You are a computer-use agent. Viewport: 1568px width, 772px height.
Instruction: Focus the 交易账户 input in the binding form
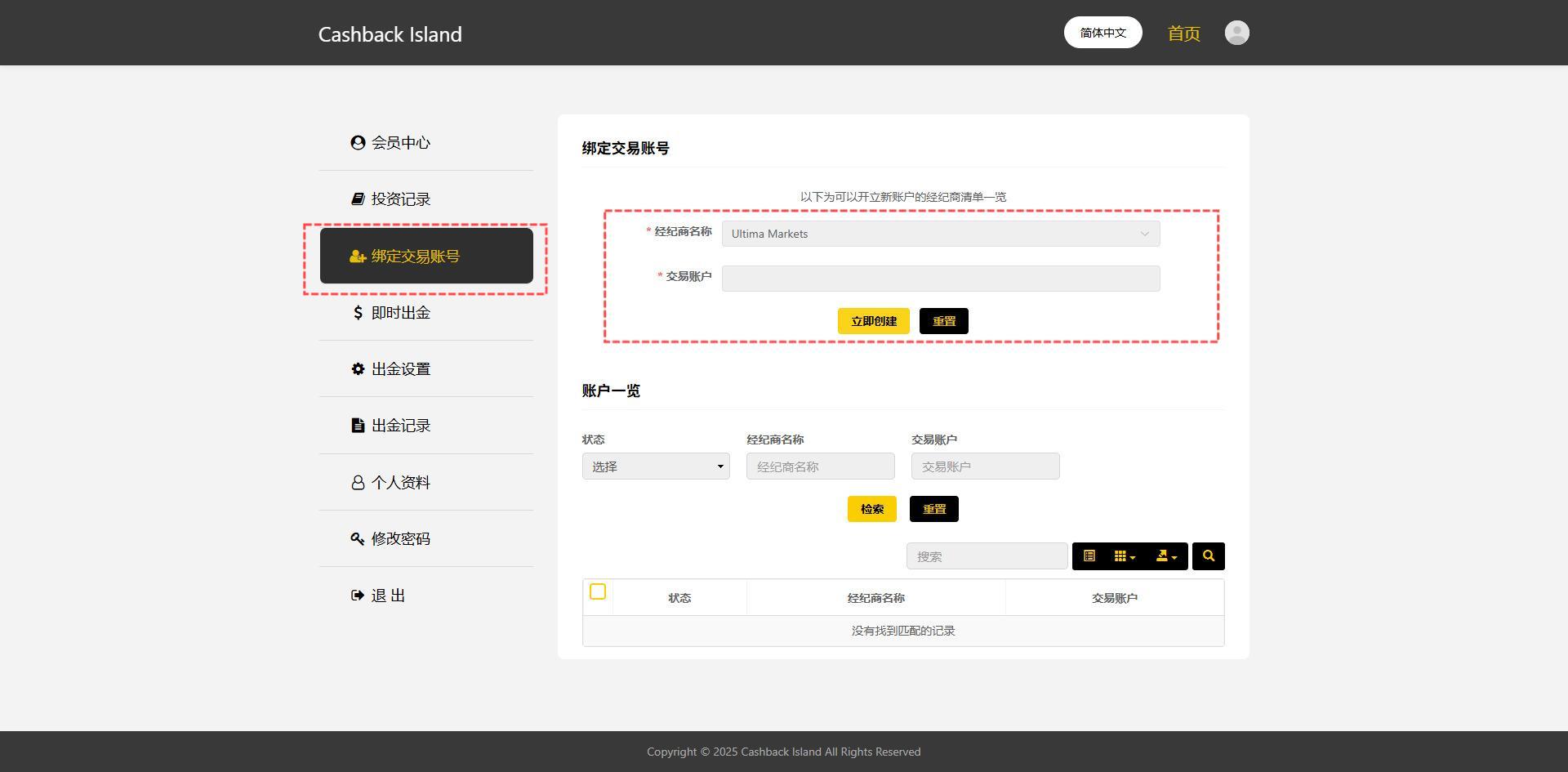pyautogui.click(x=941, y=279)
